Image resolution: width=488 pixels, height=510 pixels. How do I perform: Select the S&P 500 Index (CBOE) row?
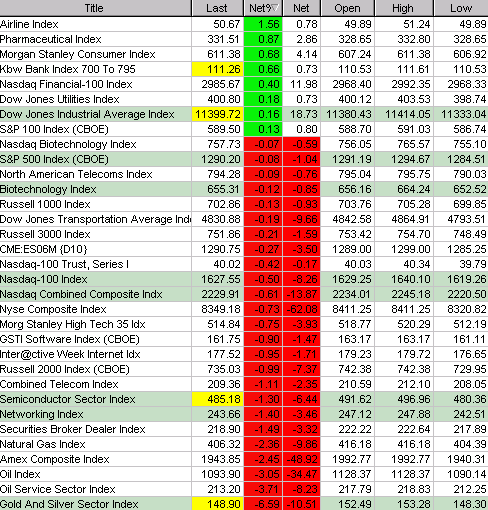coord(244,159)
